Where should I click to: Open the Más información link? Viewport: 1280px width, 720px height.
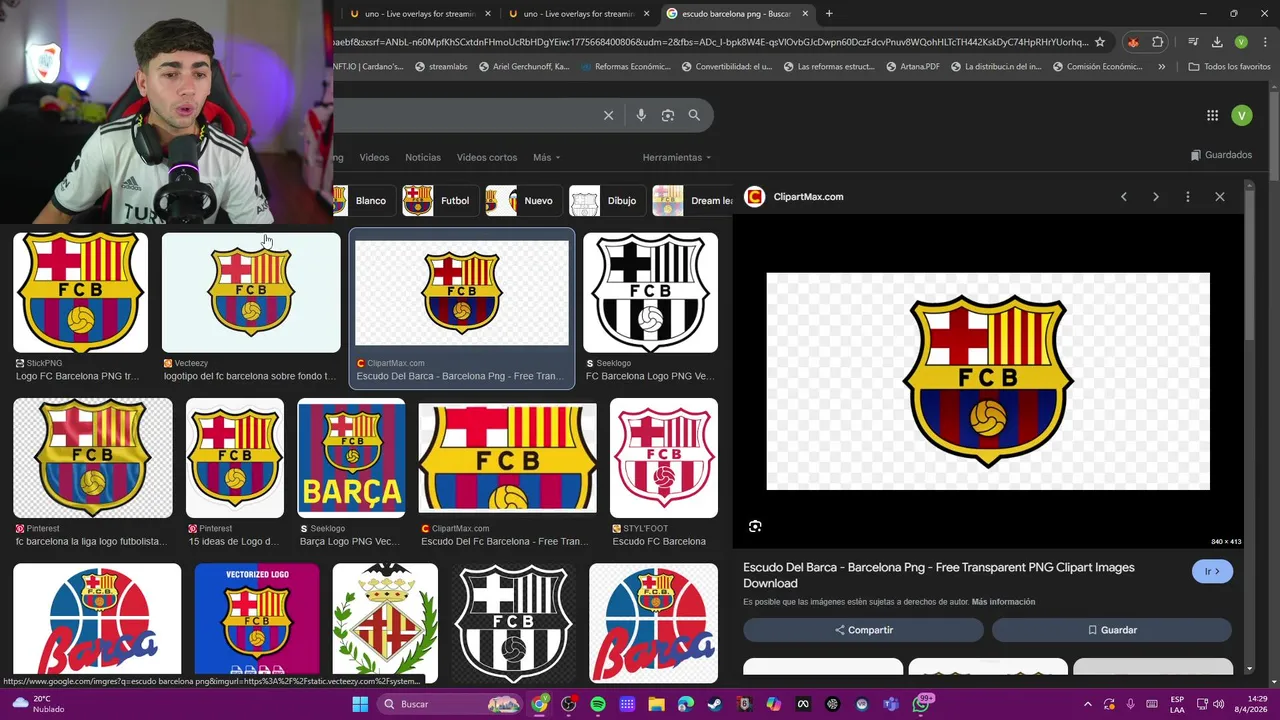pos(1003,602)
